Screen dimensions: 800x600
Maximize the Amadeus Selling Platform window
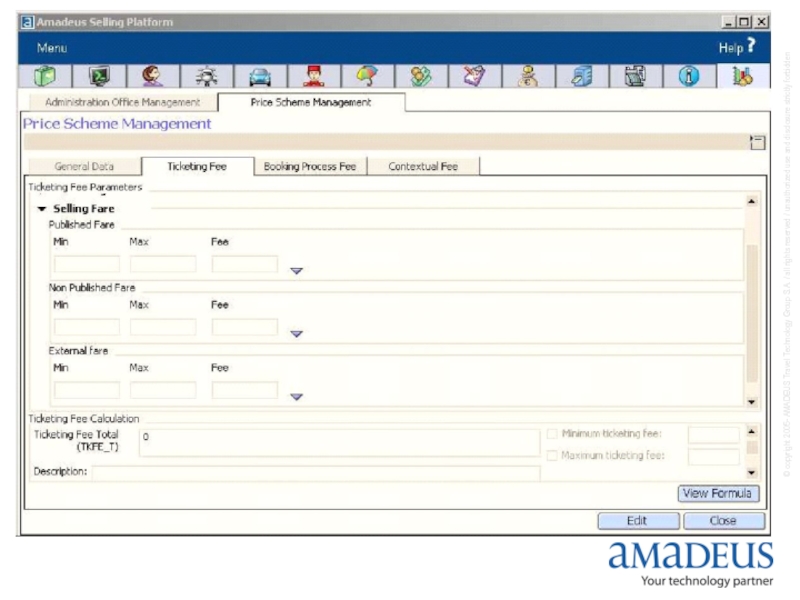click(x=744, y=22)
